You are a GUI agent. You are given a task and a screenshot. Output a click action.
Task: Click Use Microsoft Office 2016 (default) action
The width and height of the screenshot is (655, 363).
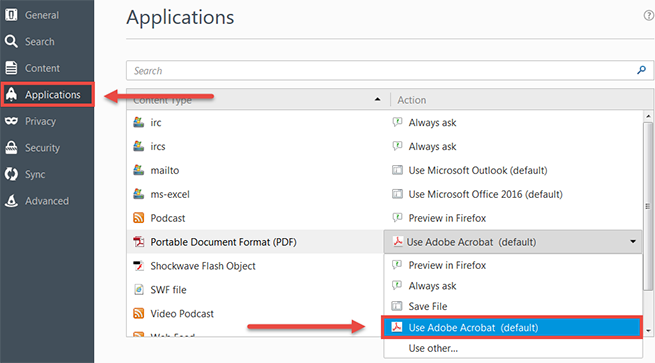click(485, 194)
